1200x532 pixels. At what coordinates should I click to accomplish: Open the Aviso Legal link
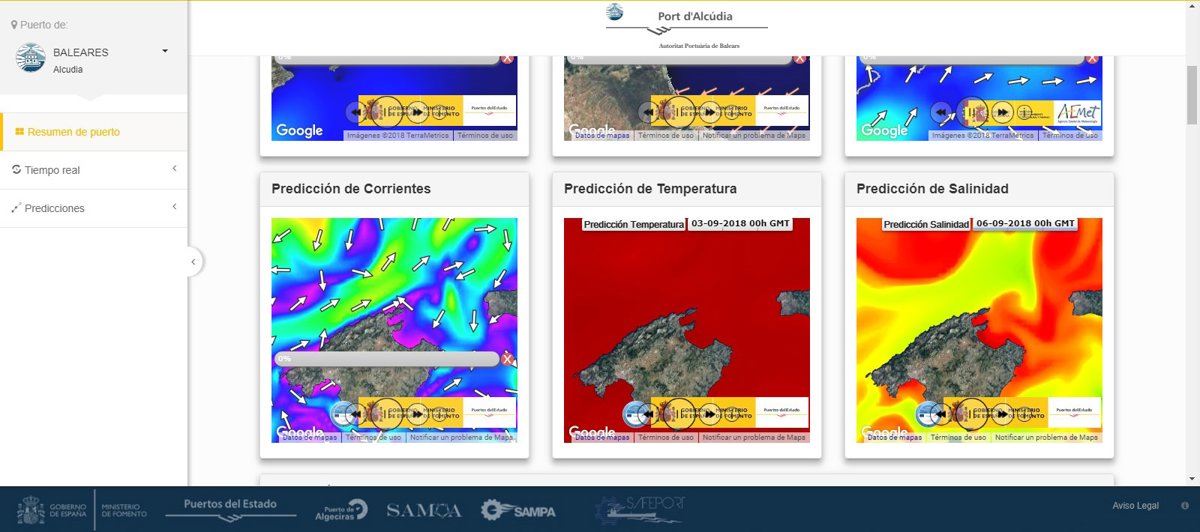pos(1135,506)
